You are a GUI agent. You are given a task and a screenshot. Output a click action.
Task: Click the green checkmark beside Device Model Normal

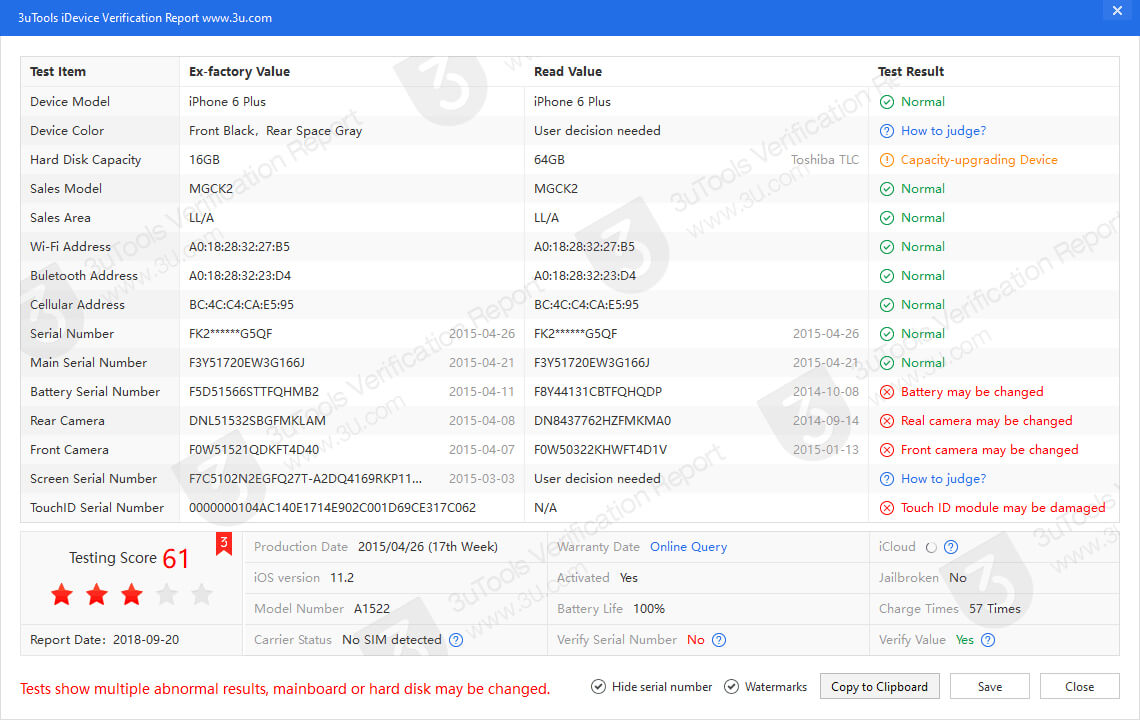coord(886,101)
